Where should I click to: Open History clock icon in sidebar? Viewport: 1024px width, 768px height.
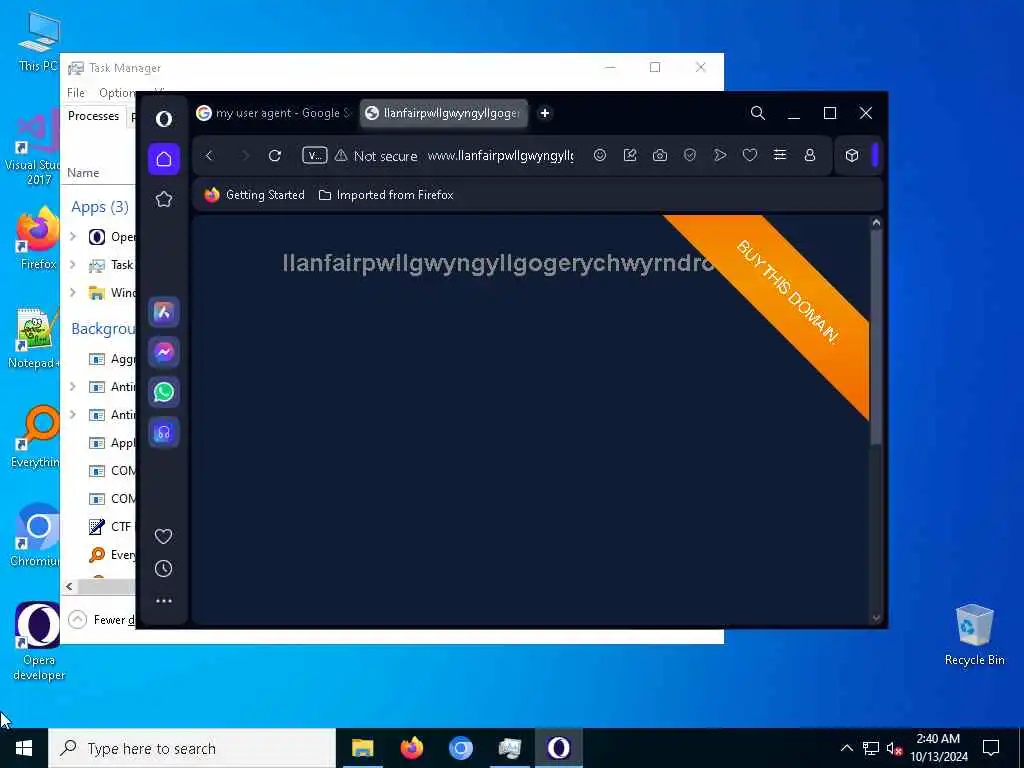coord(163,568)
